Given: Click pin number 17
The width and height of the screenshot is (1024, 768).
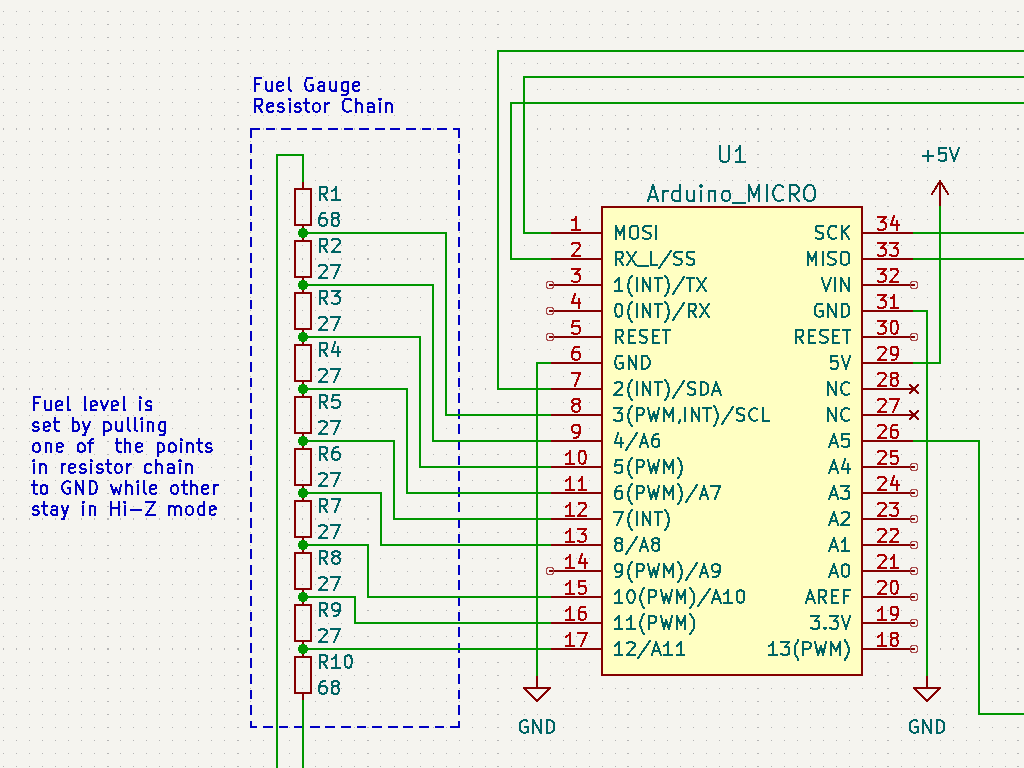Looking at the screenshot, I should click(575, 640).
